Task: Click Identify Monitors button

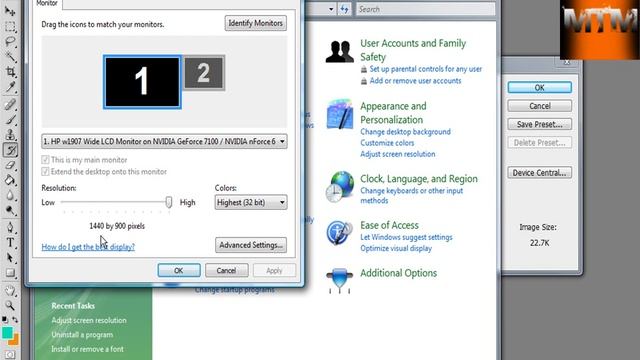Action: (x=256, y=23)
